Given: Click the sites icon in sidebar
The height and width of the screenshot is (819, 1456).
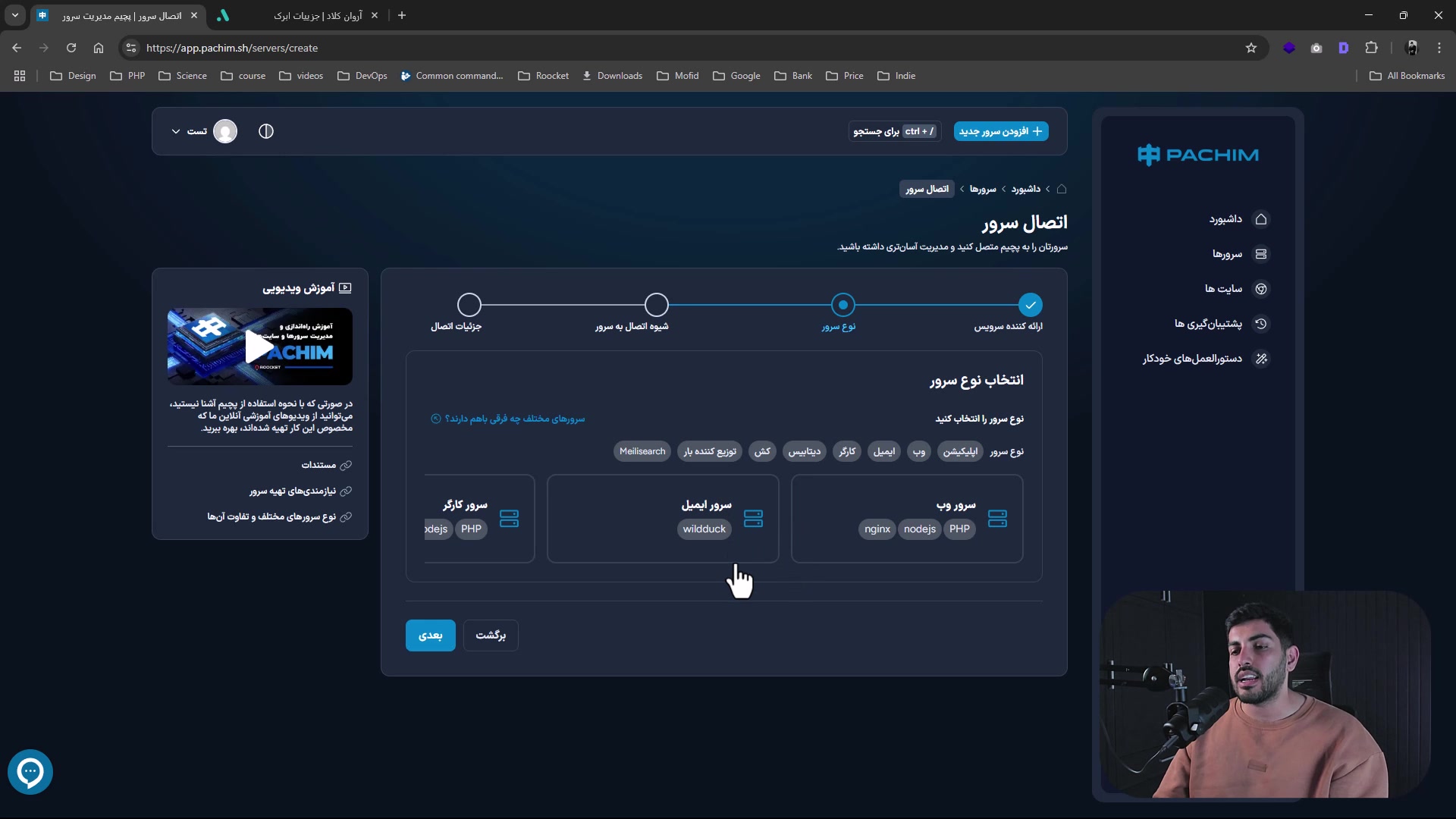Looking at the screenshot, I should [1261, 289].
